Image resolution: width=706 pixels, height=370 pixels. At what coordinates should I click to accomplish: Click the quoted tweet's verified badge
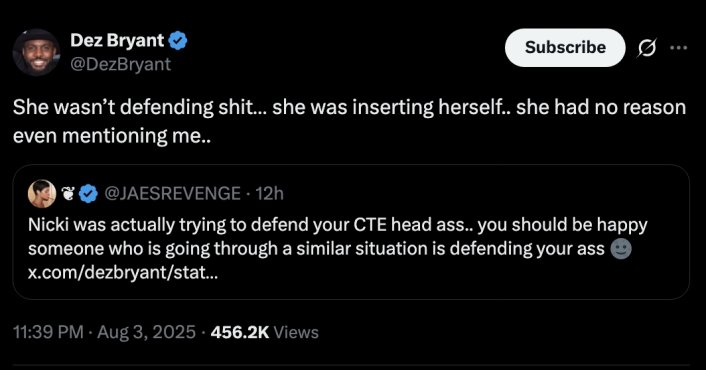pyautogui.click(x=88, y=194)
